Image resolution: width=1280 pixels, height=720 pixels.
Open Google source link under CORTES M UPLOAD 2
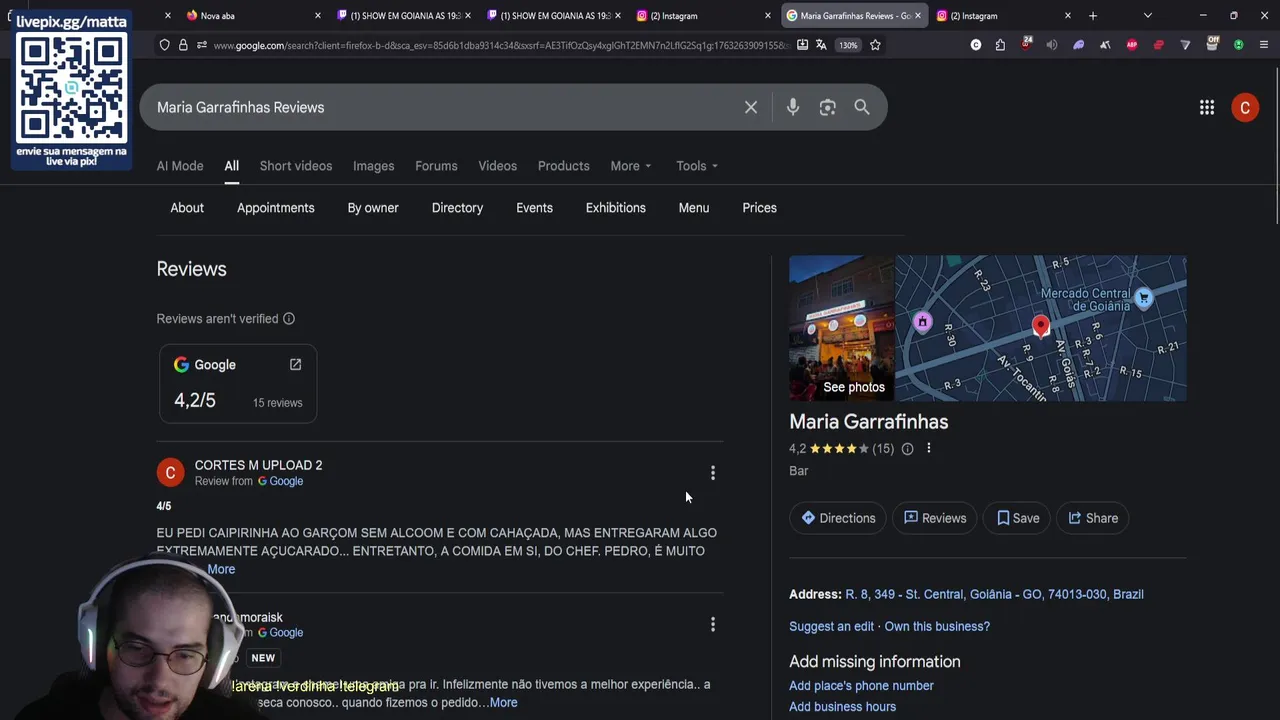coord(280,481)
